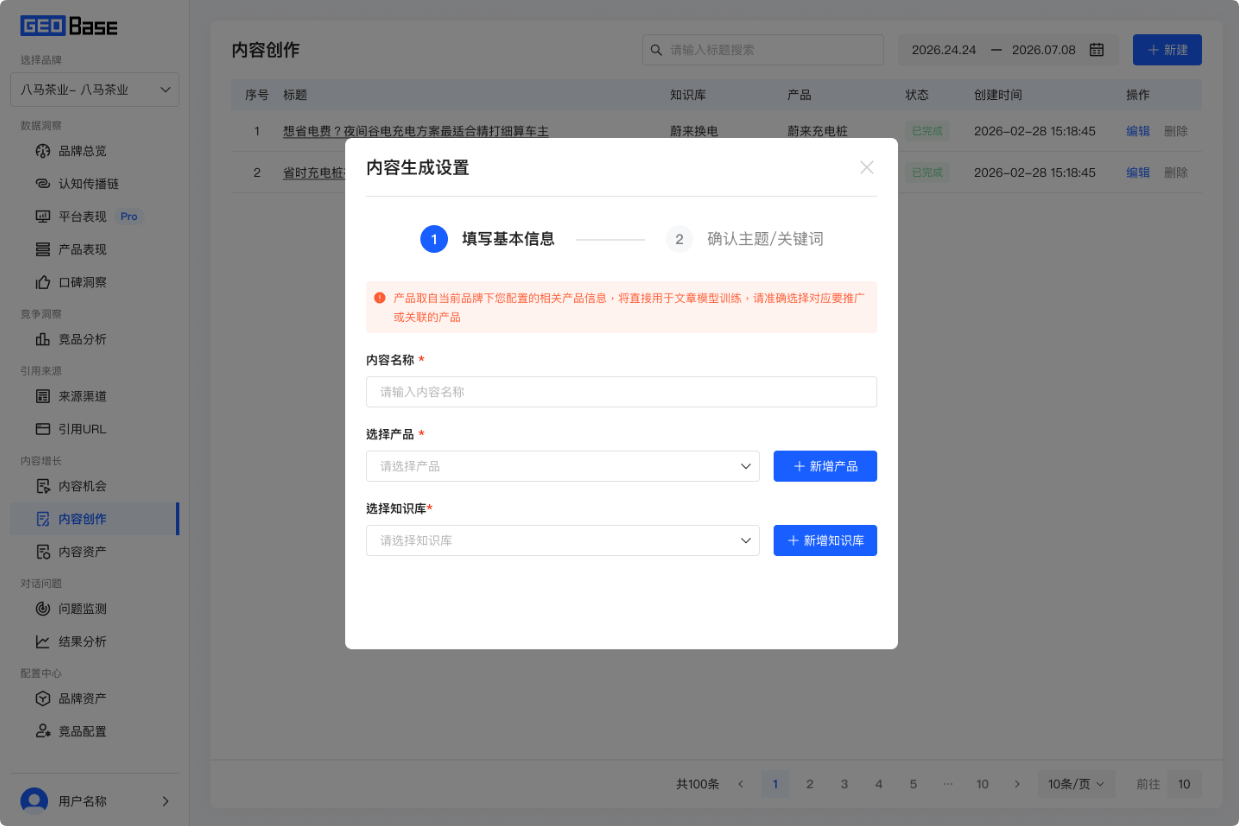Open the title link 想省电费？夜间谷电充电方案
Image resolution: width=1239 pixels, height=826 pixels.
tap(416, 131)
